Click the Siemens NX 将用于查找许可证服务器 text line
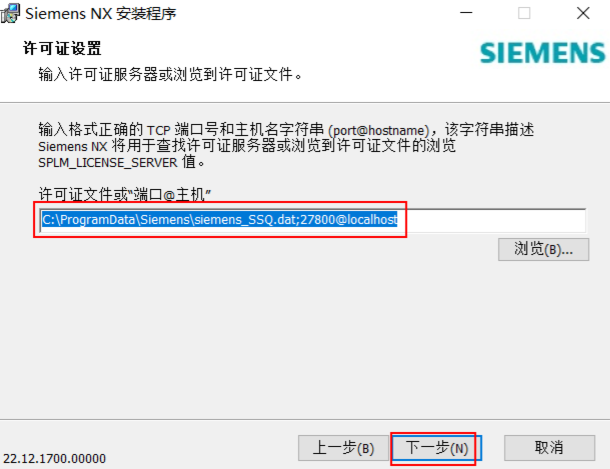Image resolution: width=610 pixels, height=469 pixels. [247, 146]
